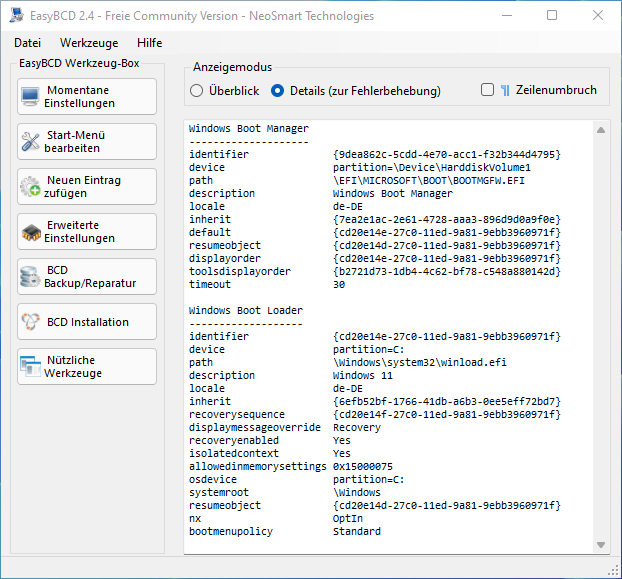This screenshot has height=579, width=622.
Task: Click the path value \Windows\system32\winload.efi
Action: click(420, 362)
